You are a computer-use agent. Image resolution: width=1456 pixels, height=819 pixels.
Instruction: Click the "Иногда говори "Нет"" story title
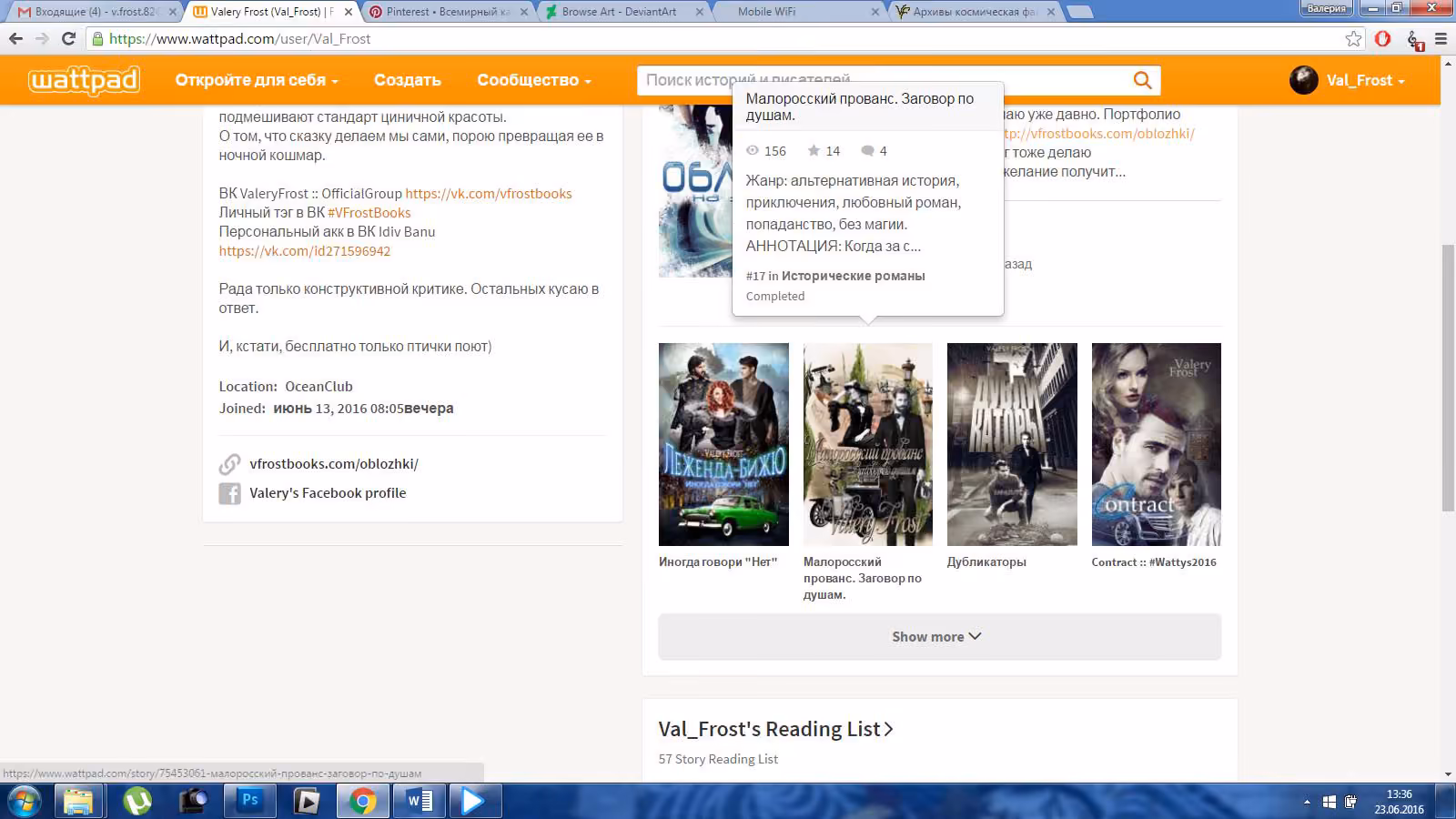click(x=718, y=562)
